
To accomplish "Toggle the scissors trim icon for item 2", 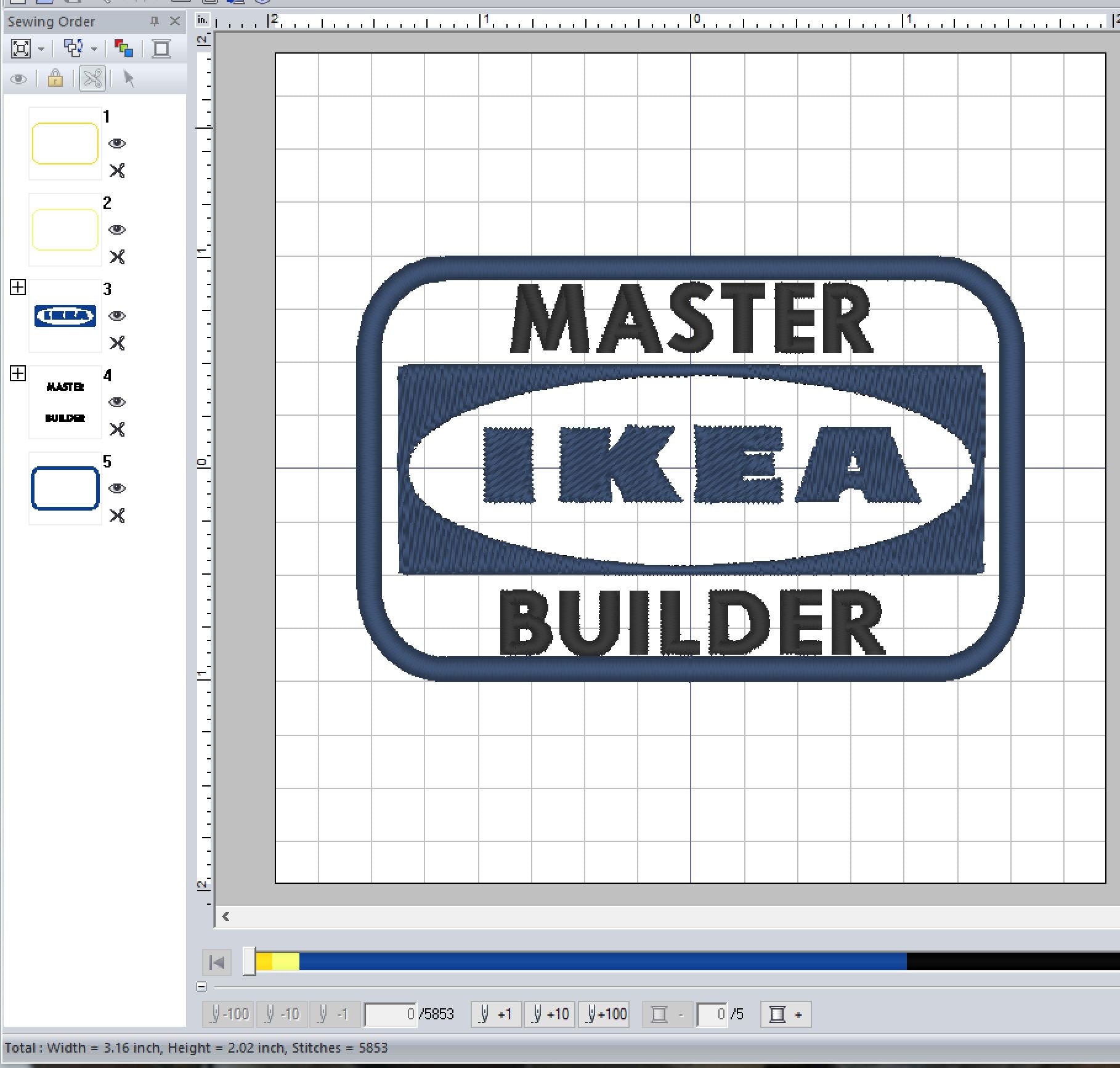I will [x=117, y=257].
